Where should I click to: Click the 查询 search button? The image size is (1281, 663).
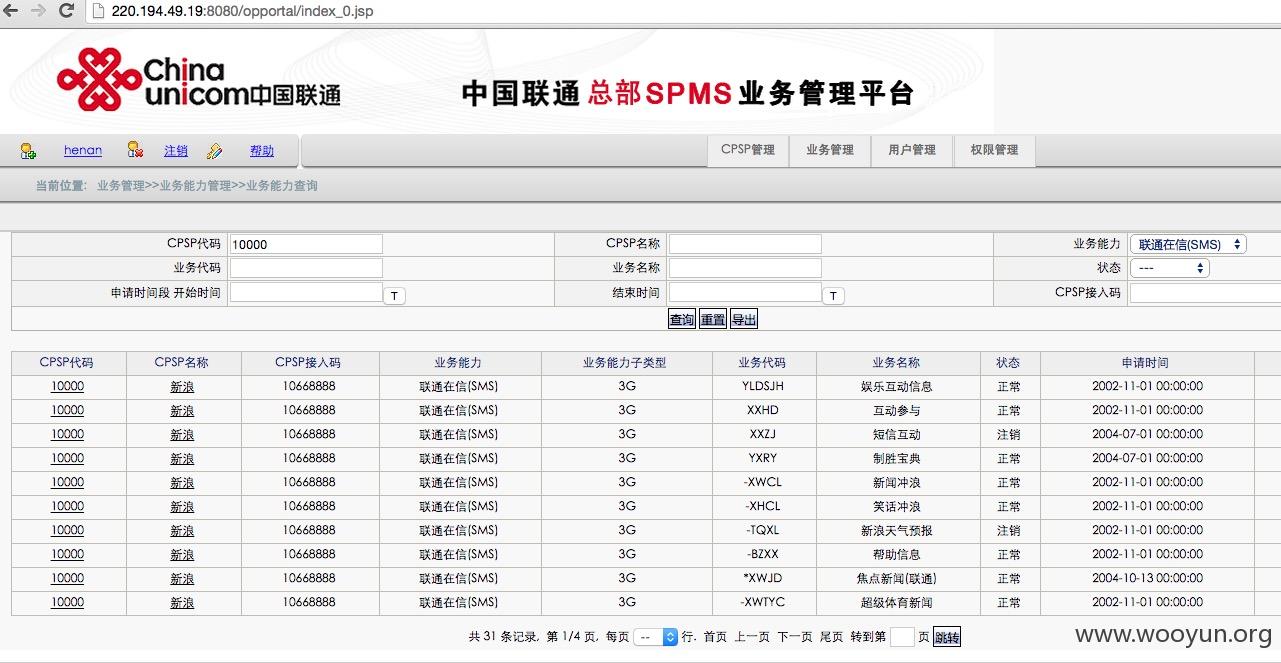click(682, 319)
